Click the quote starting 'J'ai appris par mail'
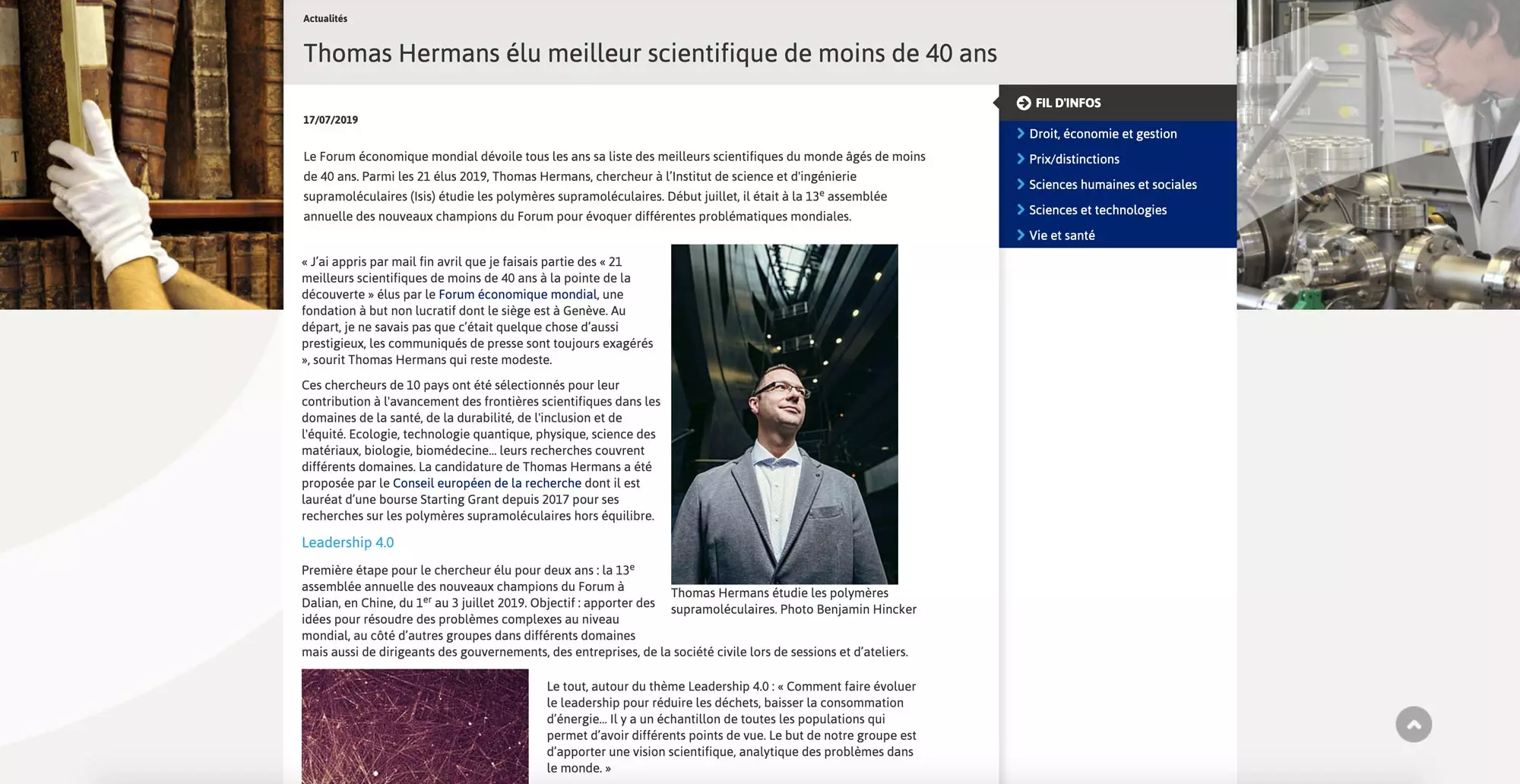Viewport: 1520px width, 784px height. tap(477, 311)
